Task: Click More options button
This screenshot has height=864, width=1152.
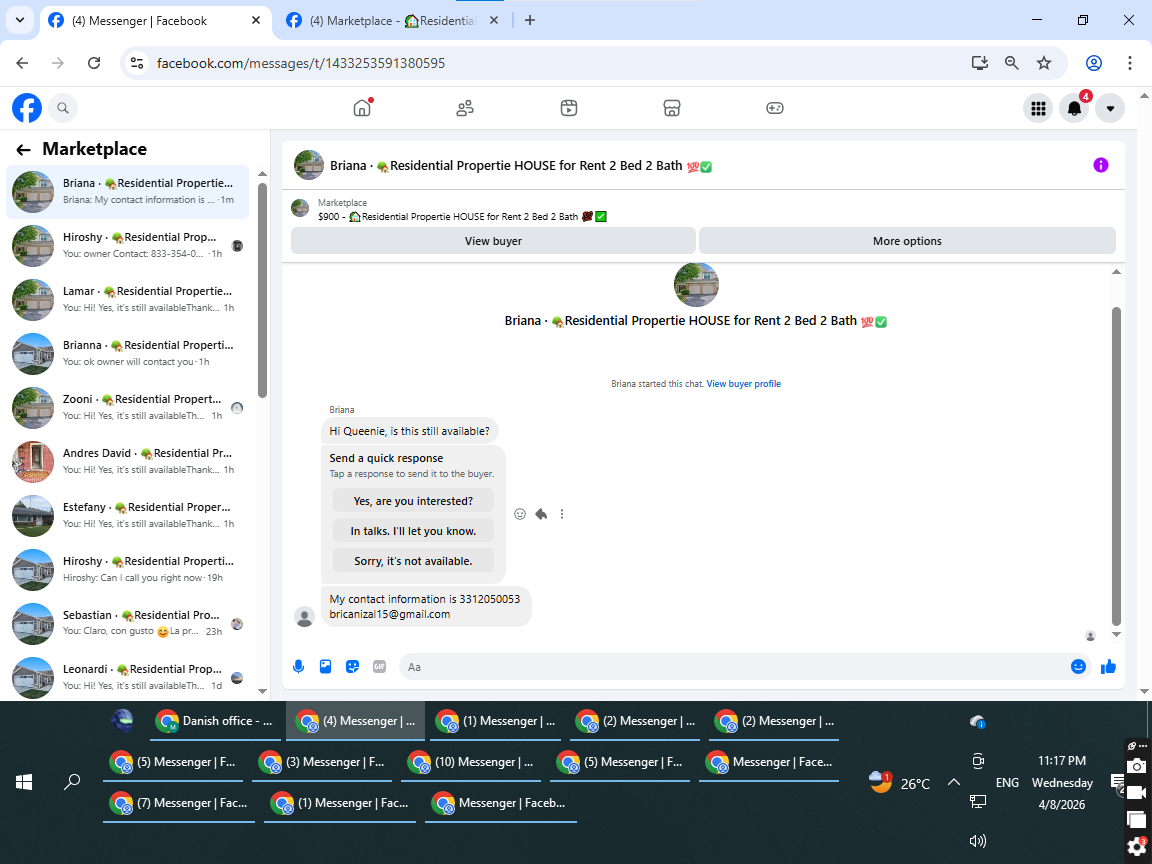Action: click(907, 241)
